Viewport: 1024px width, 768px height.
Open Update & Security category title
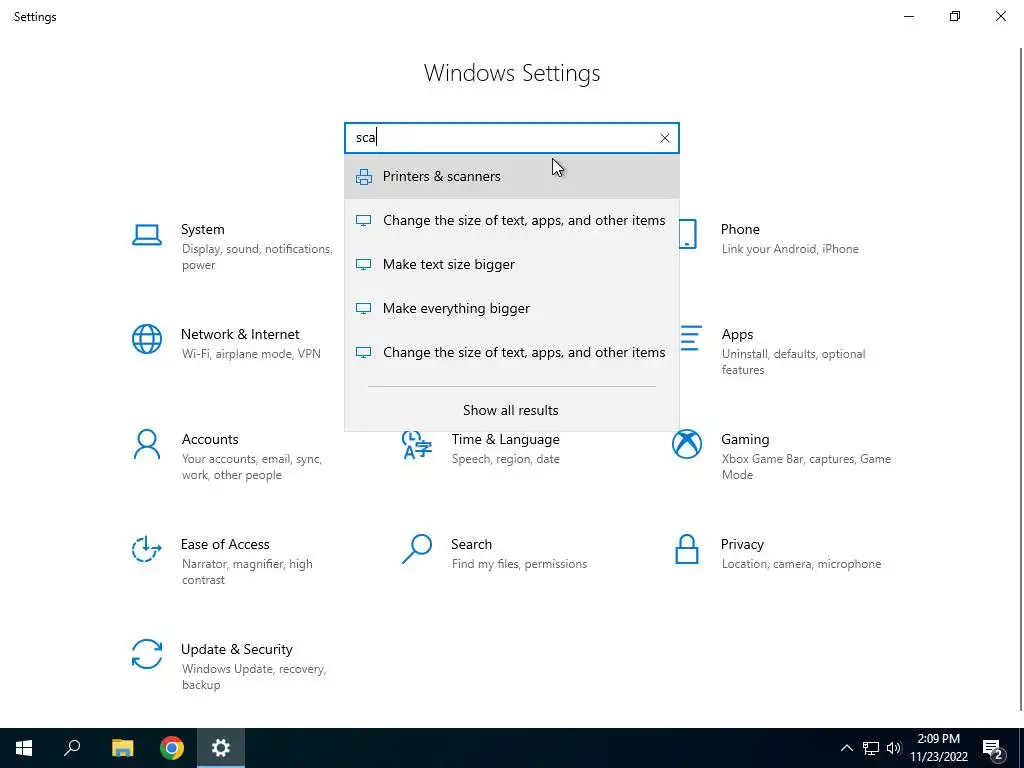236,650
